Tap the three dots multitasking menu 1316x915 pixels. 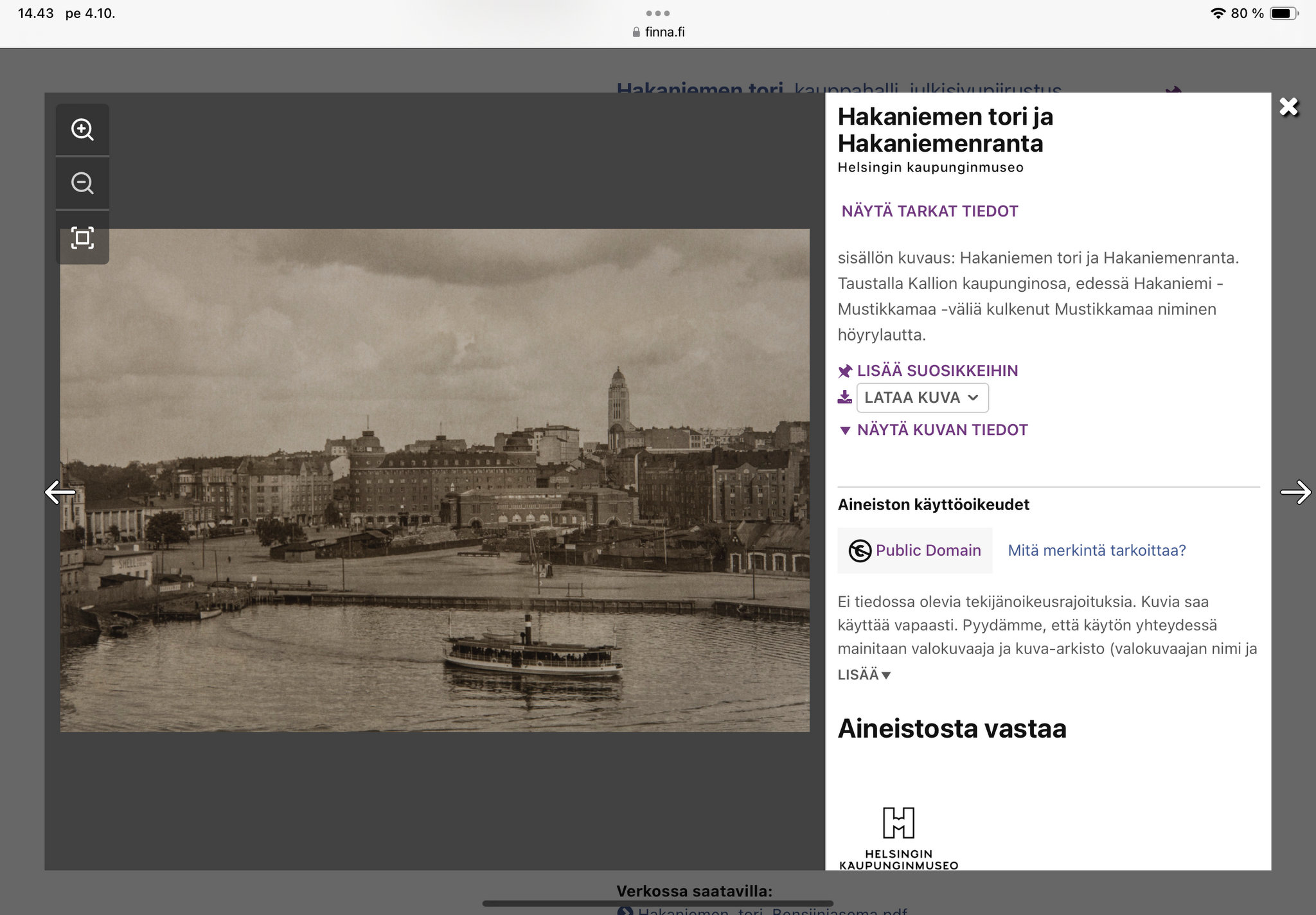pos(658,13)
